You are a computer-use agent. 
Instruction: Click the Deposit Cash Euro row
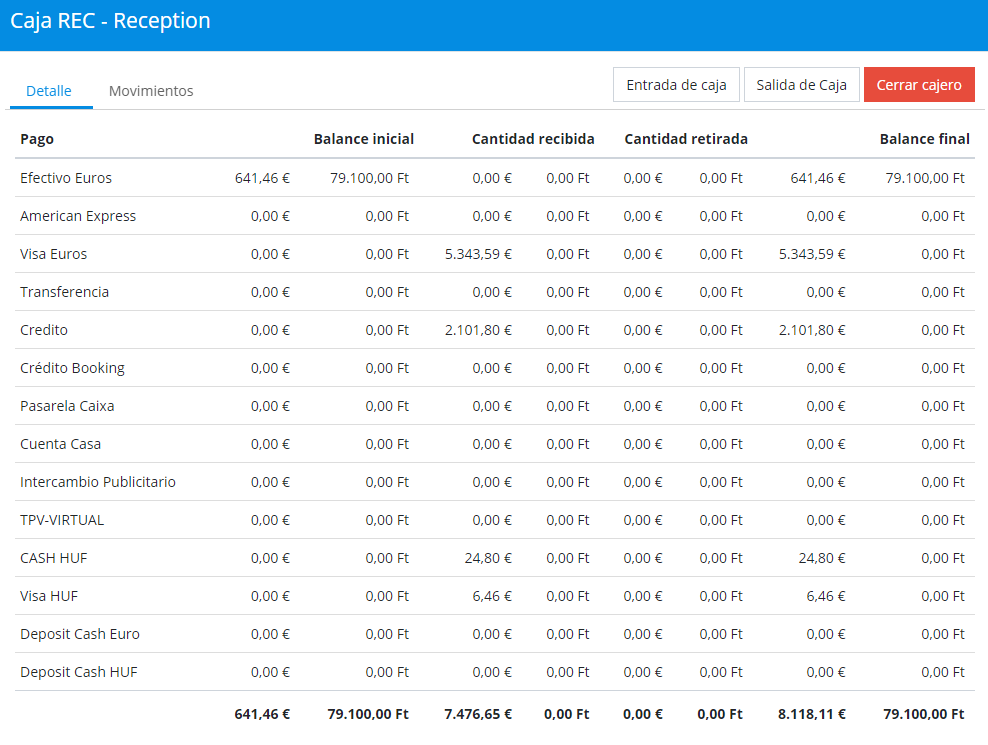pos(80,634)
